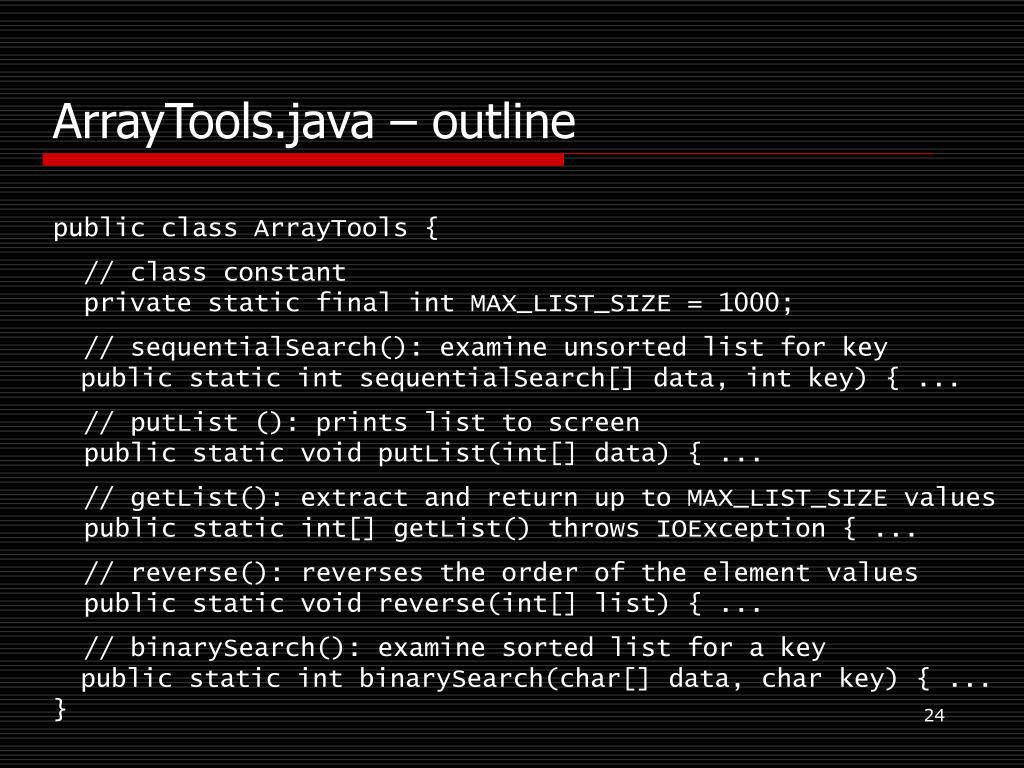Screen dimensions: 1024x768
Task: Click the 'public static int sequentialSearch[]' line
Action: pos(520,378)
